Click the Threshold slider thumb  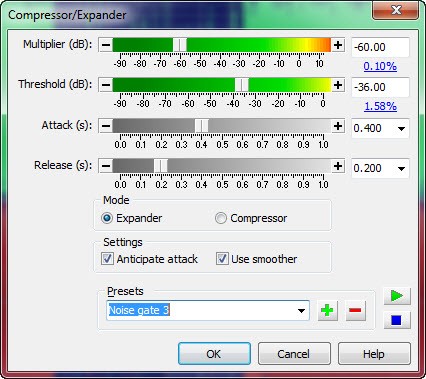pyautogui.click(x=242, y=85)
